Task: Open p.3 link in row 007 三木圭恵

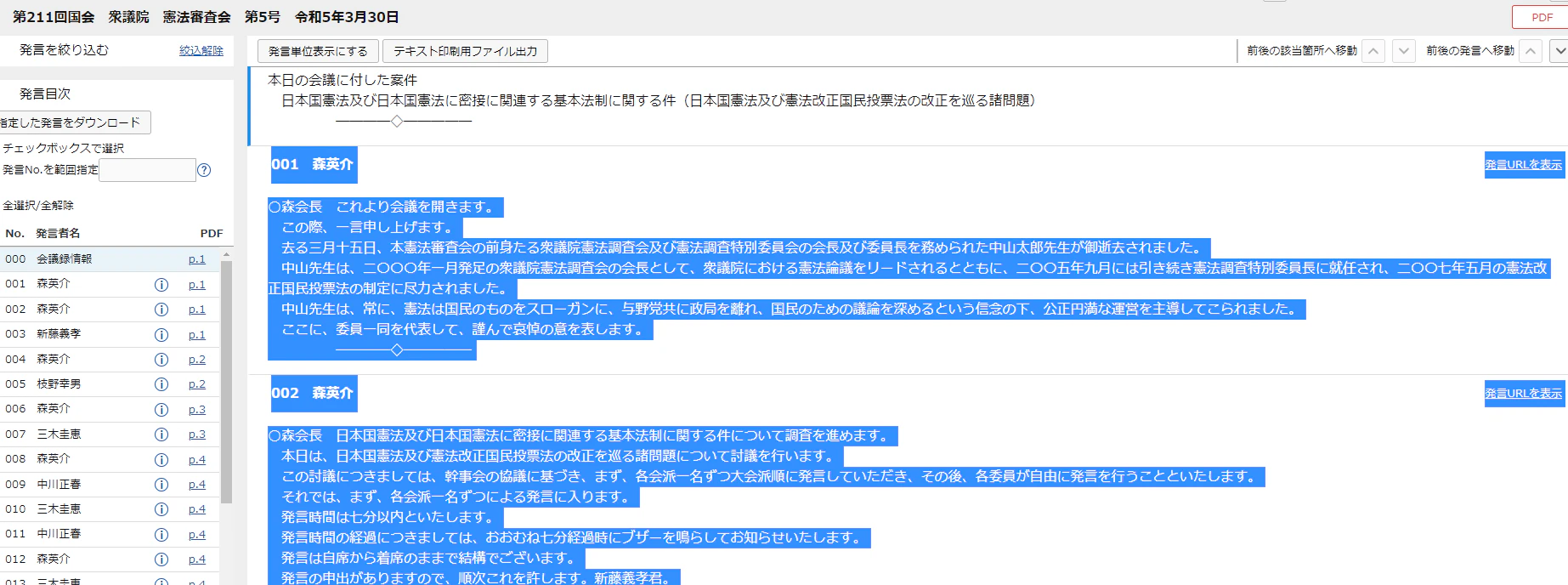Action: [197, 434]
